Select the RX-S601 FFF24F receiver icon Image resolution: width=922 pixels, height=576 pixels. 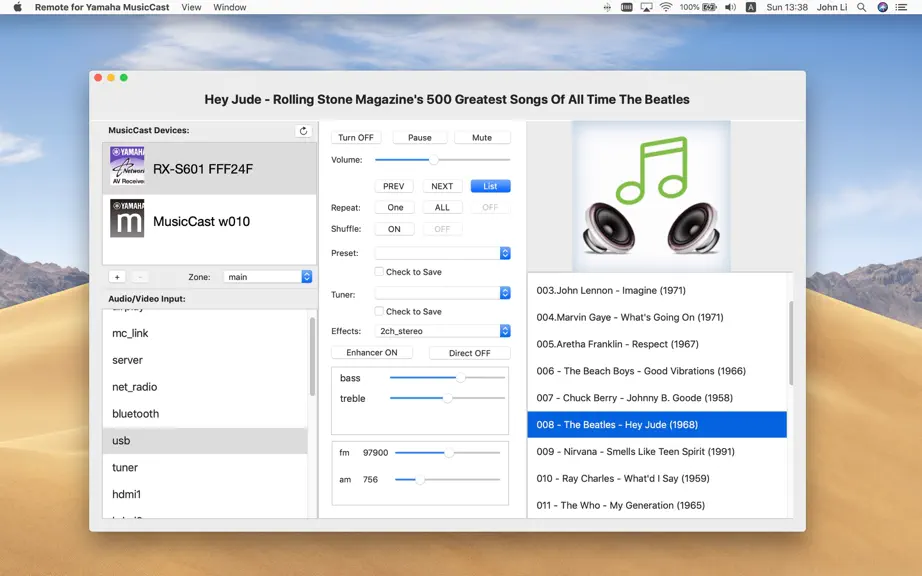coord(127,166)
